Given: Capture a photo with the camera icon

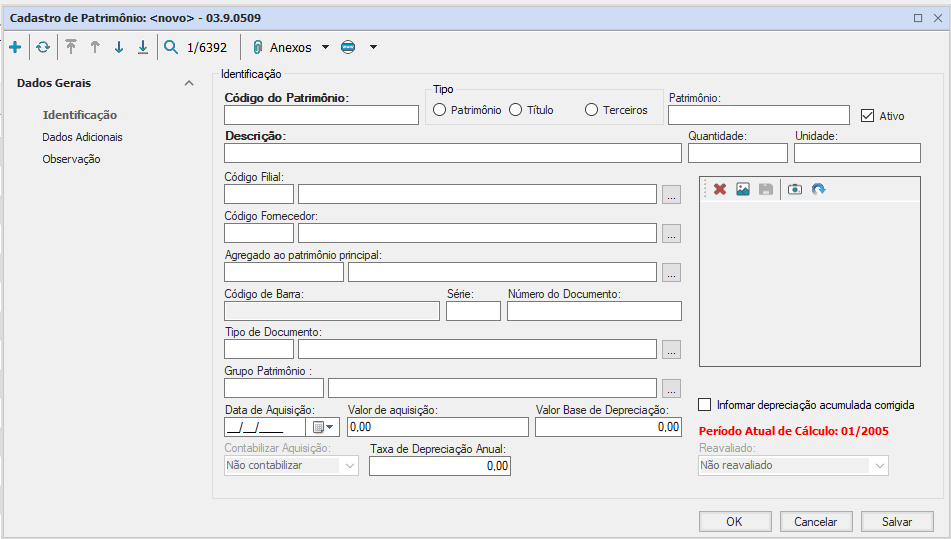Looking at the screenshot, I should click(795, 189).
